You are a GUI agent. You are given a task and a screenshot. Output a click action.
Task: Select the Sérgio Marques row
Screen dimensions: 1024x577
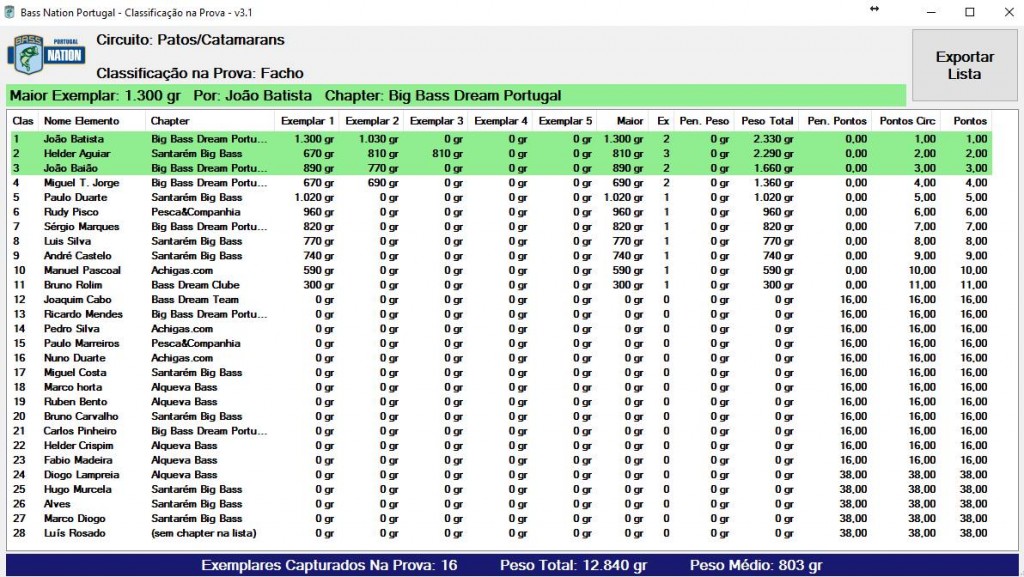tap(501, 226)
